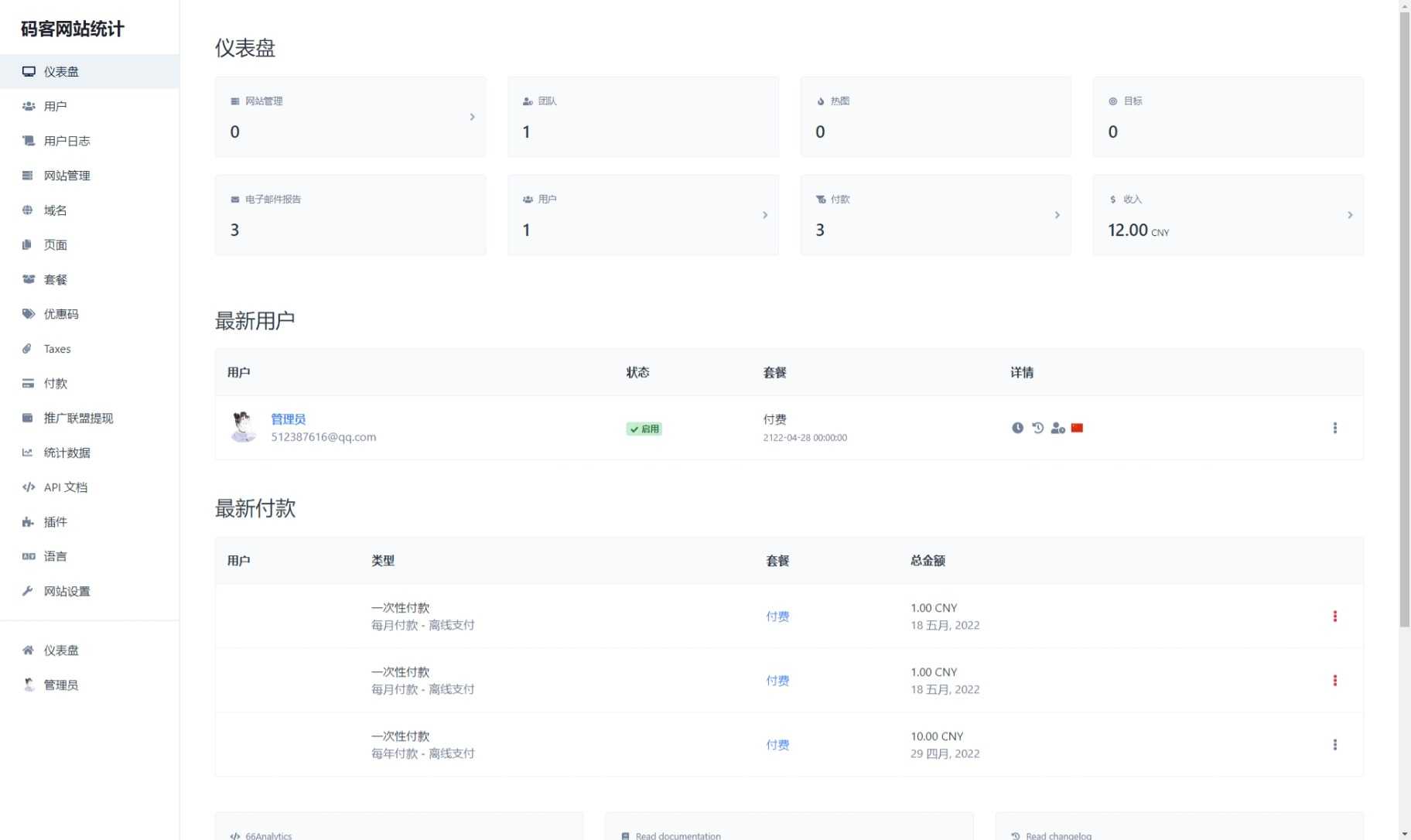Go to 网站管理 in the sidebar
This screenshot has width=1411, height=840.
tap(90, 176)
